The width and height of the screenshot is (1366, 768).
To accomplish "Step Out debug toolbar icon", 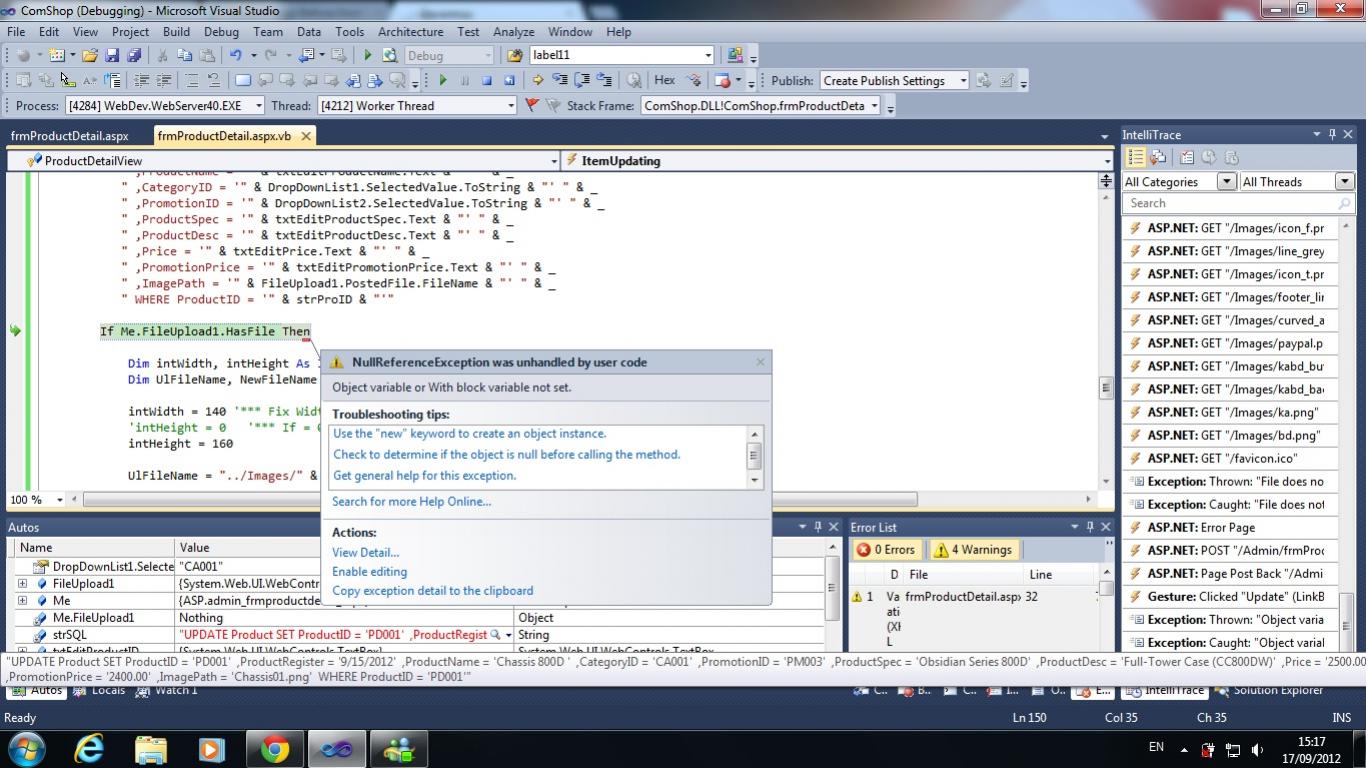I will tap(604, 81).
